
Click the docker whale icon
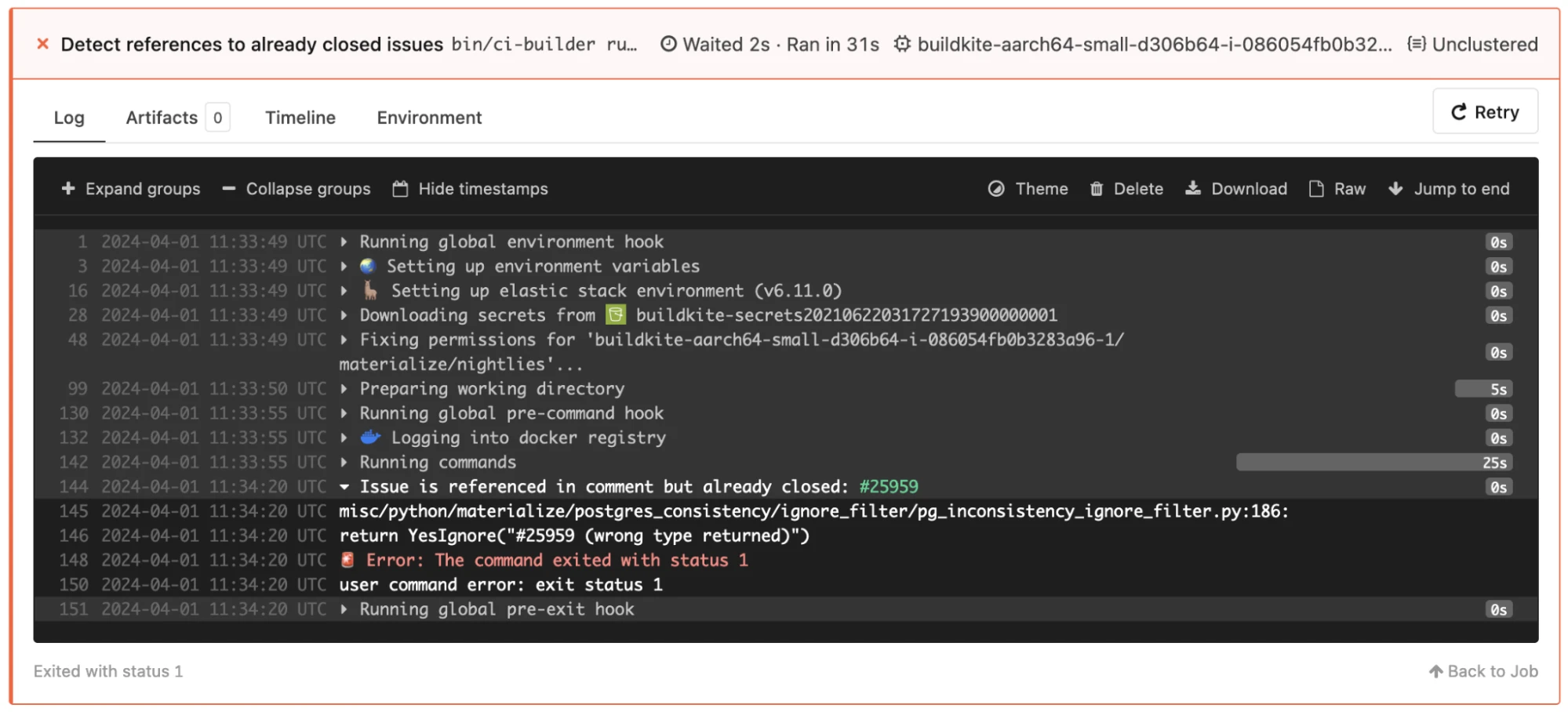pos(370,437)
